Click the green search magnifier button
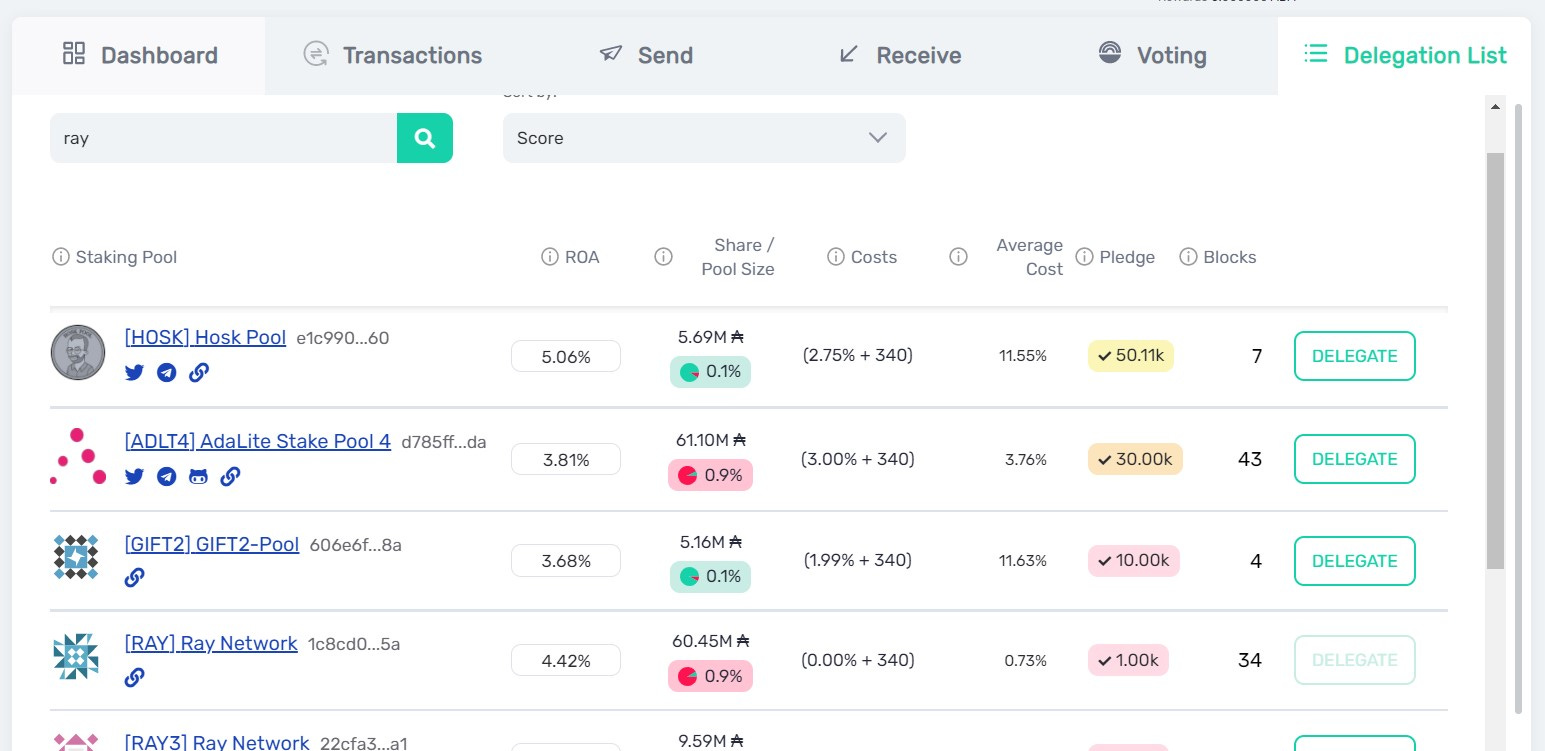 click(x=425, y=138)
